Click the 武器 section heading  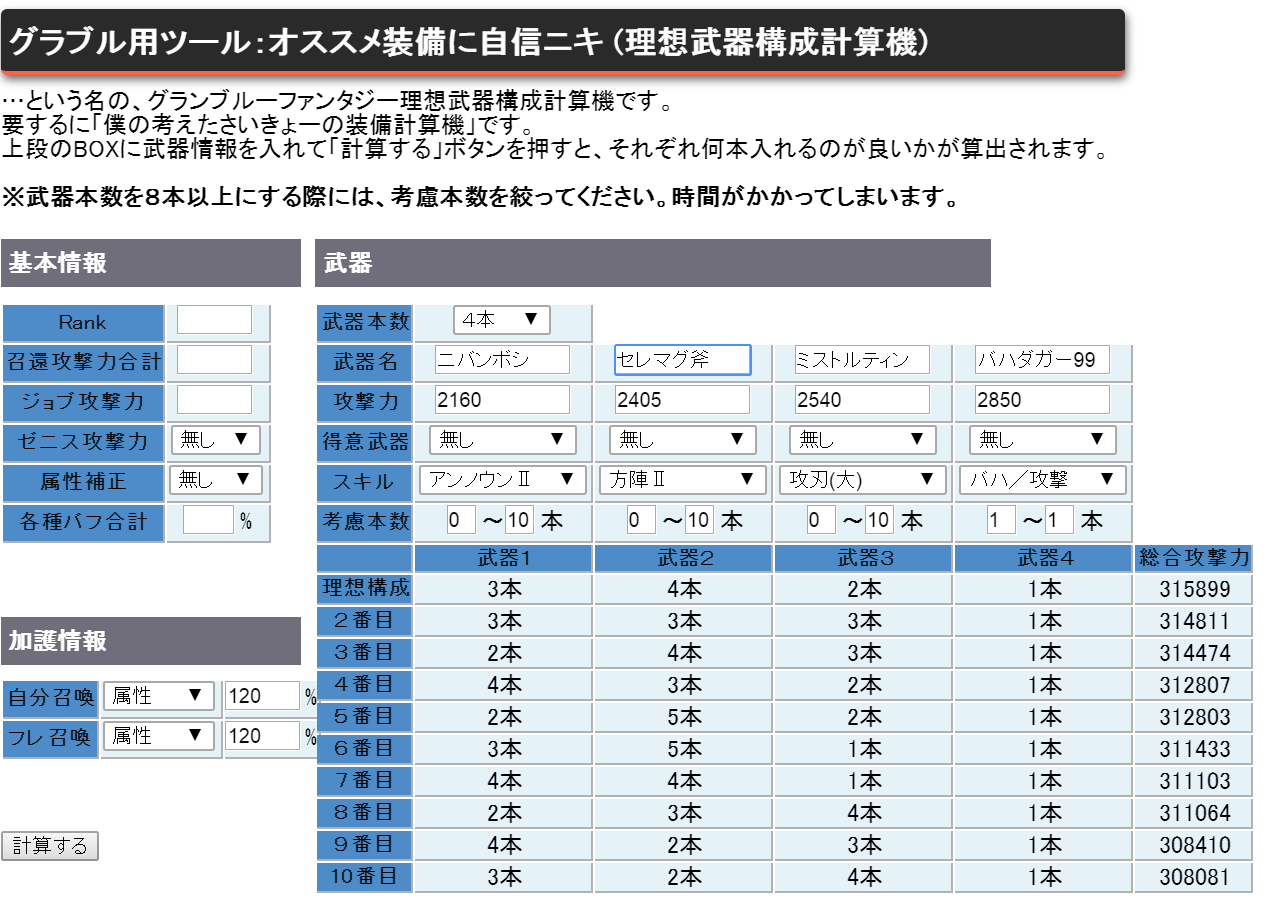point(653,263)
